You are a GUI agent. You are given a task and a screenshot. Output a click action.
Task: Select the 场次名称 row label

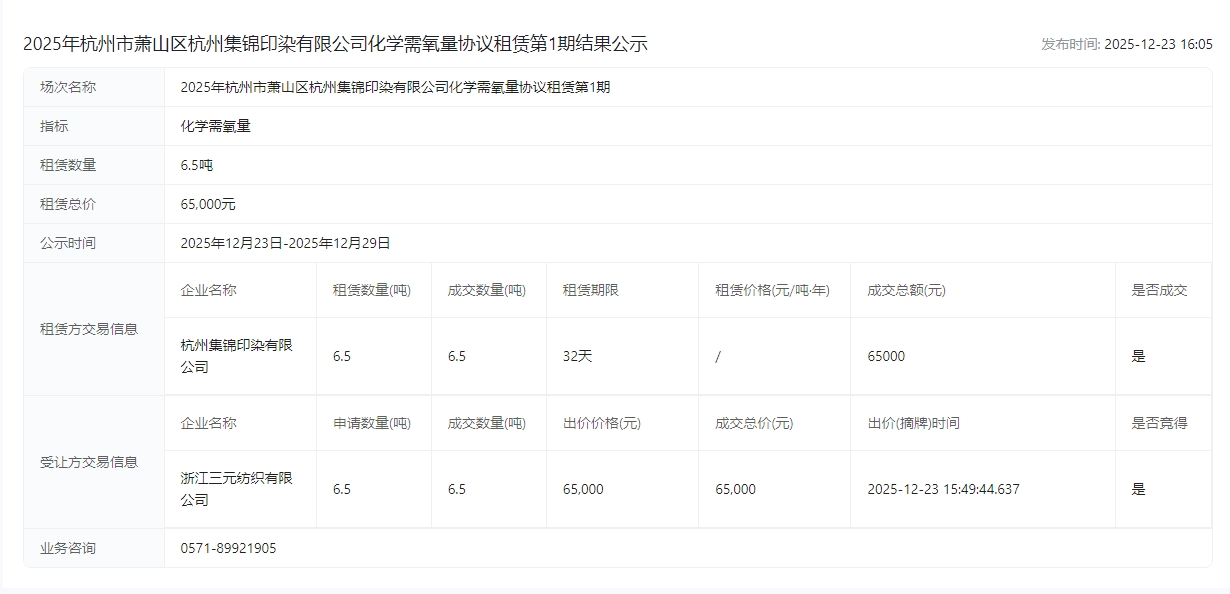[68, 87]
